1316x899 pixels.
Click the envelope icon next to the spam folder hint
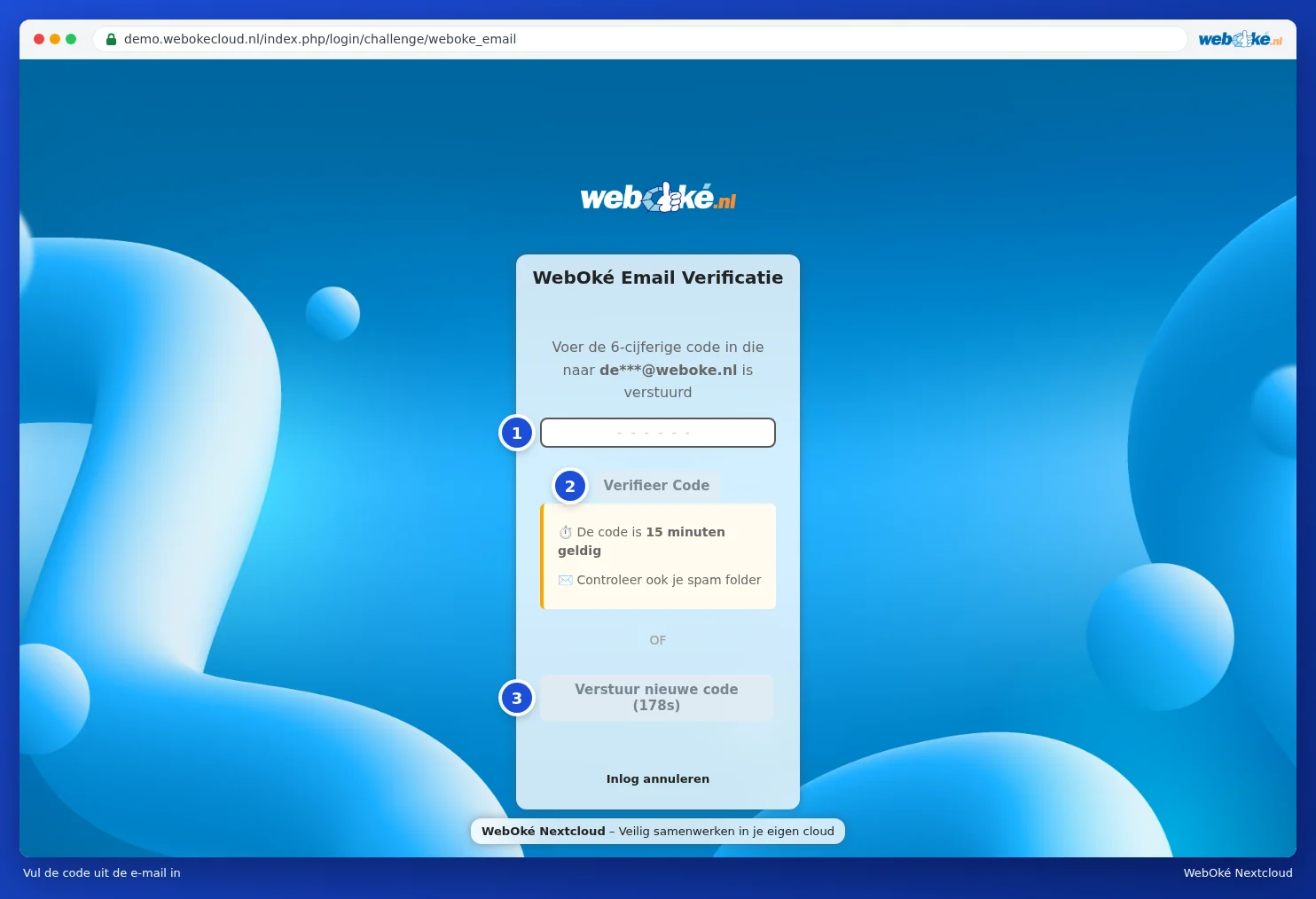click(x=566, y=580)
